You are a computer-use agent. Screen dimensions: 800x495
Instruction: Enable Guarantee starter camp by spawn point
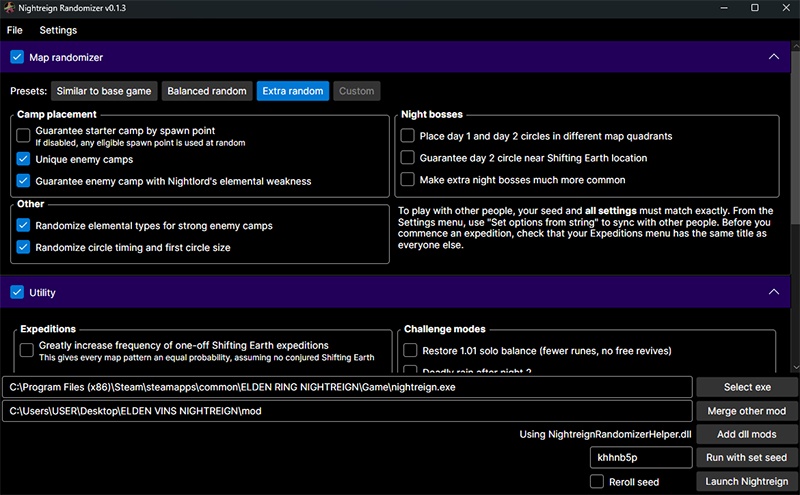[x=23, y=135]
